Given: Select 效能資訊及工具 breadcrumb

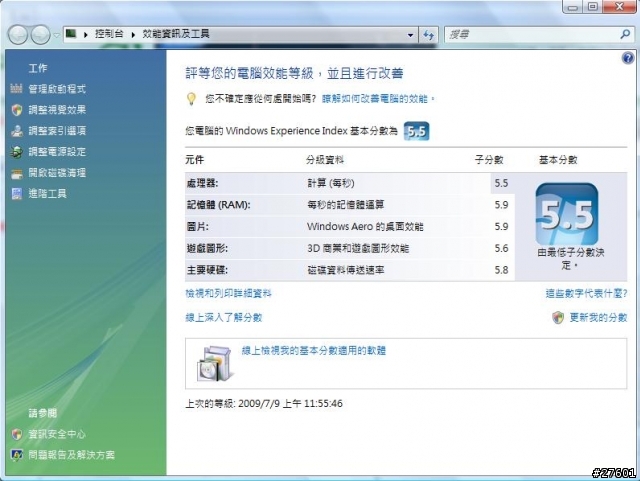Looking at the screenshot, I should pos(176,34).
